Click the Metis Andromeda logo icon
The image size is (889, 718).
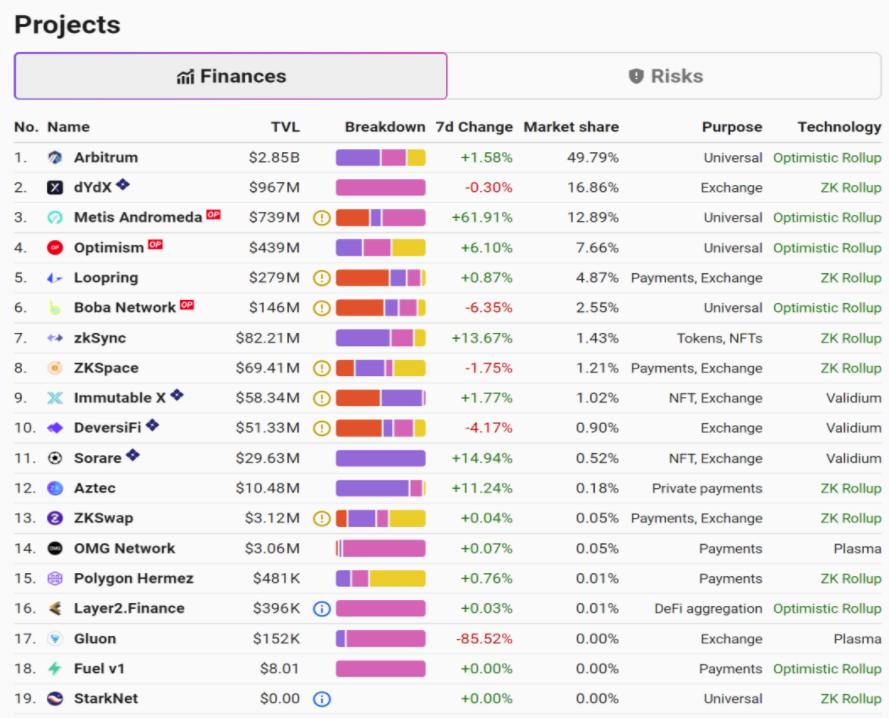(55, 218)
